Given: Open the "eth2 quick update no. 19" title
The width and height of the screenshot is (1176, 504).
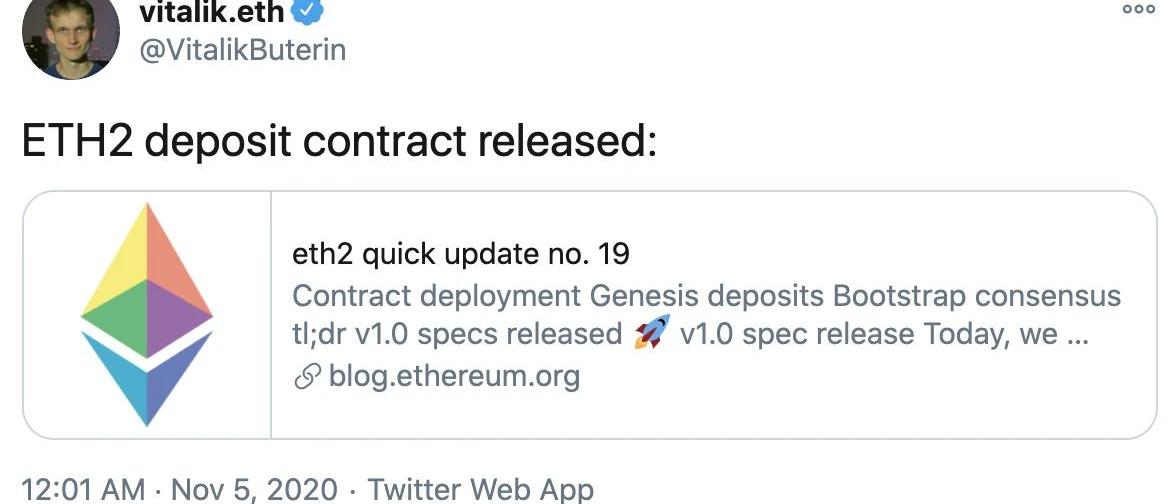Looking at the screenshot, I should 460,254.
